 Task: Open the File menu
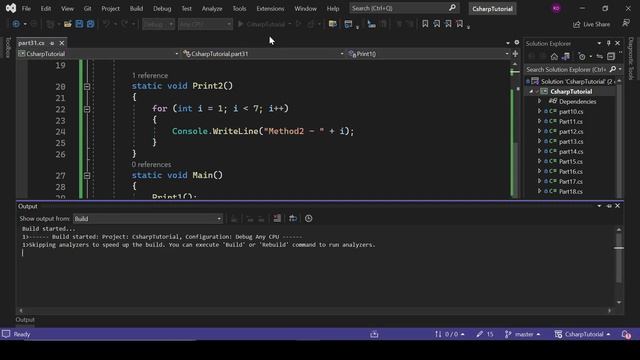pyautogui.click(x=26, y=8)
